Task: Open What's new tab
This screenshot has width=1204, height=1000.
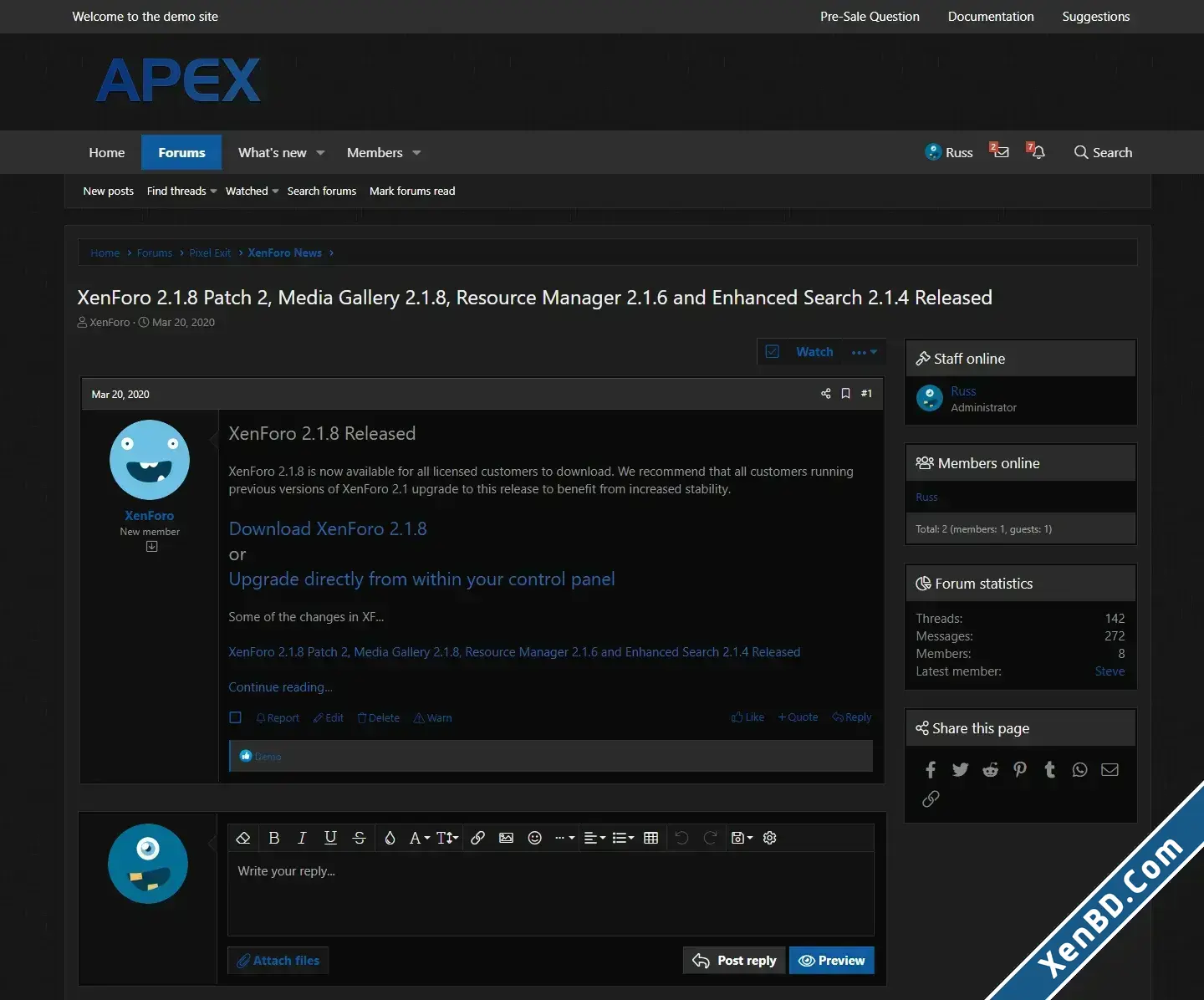Action: tap(273, 152)
